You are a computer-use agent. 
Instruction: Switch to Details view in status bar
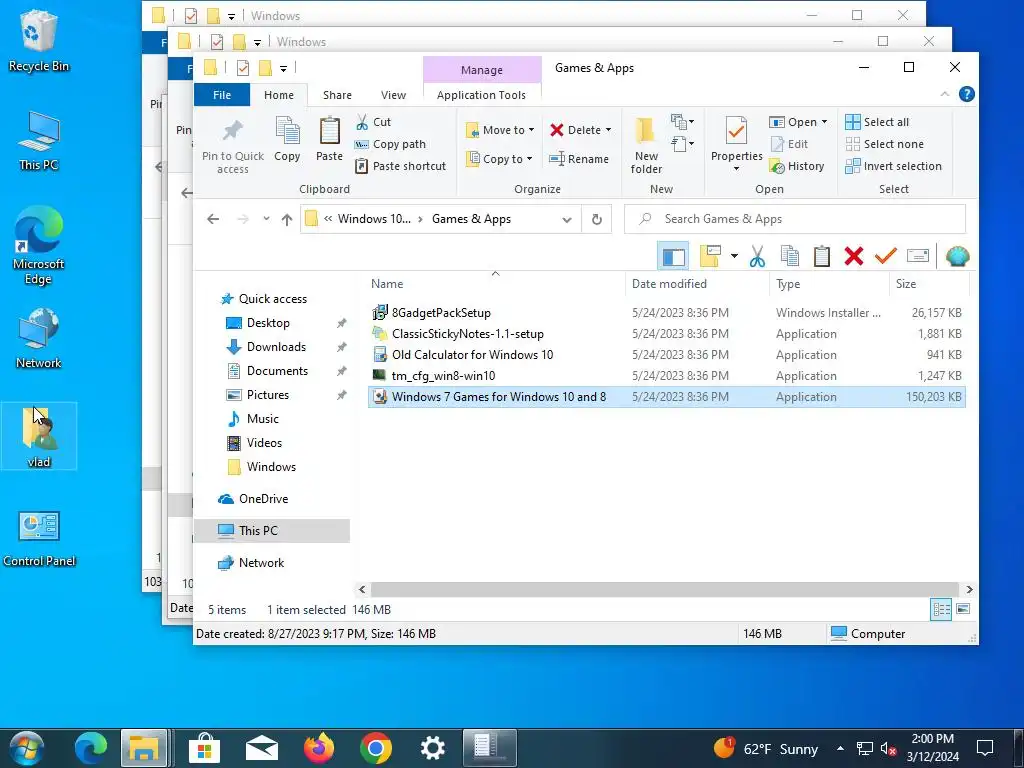pos(941,609)
